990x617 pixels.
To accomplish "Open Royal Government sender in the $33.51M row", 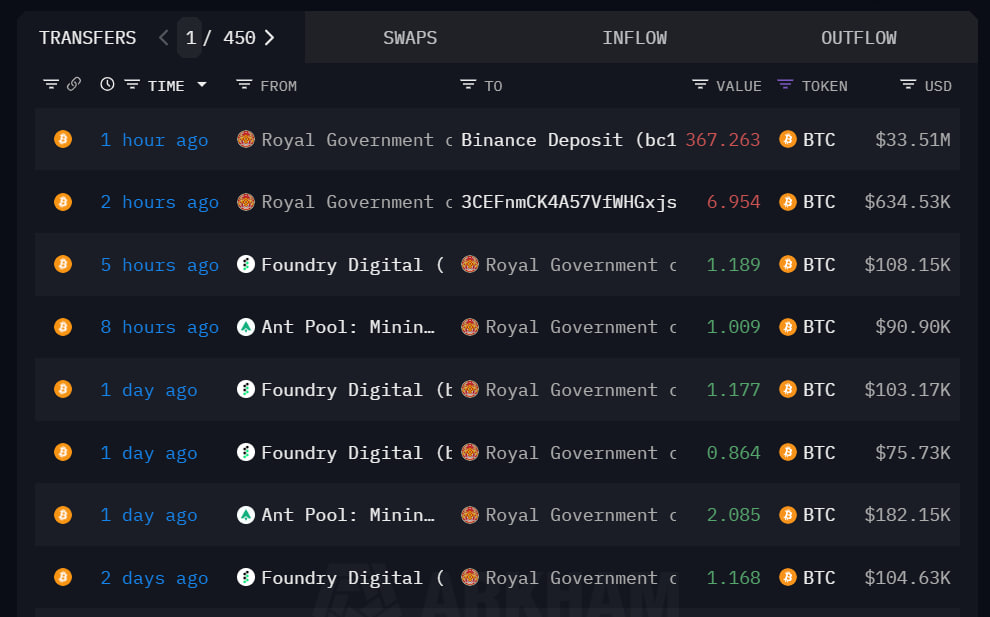I will 356,140.
